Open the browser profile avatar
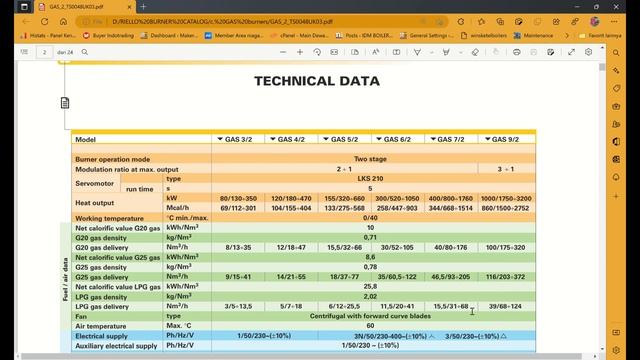 [595, 22]
